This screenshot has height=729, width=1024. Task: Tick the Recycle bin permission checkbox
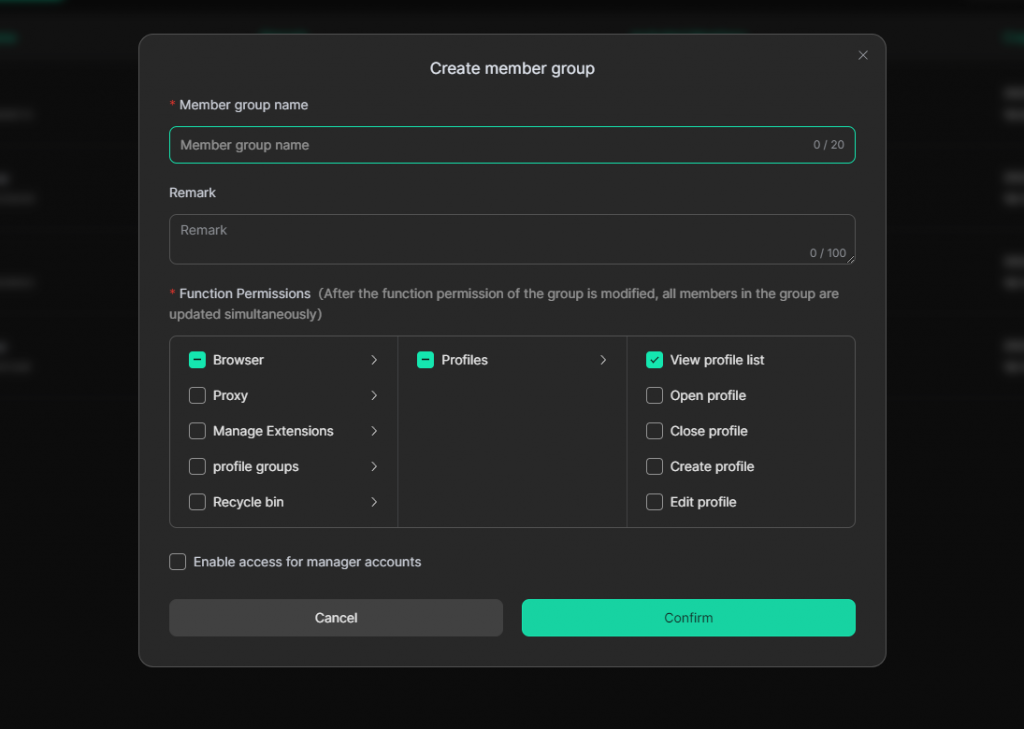tap(197, 502)
